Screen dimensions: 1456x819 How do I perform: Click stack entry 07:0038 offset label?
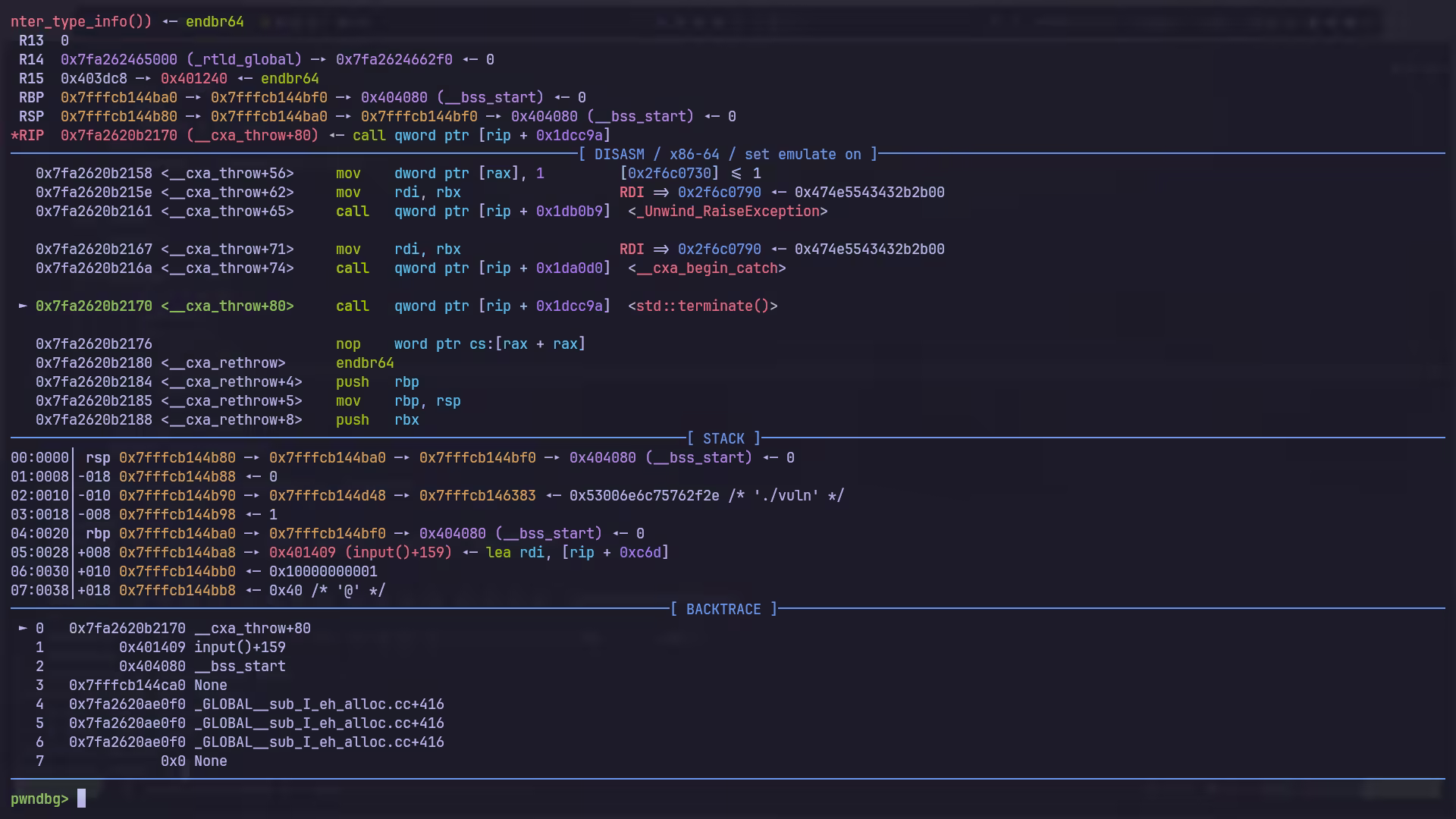coord(39,591)
